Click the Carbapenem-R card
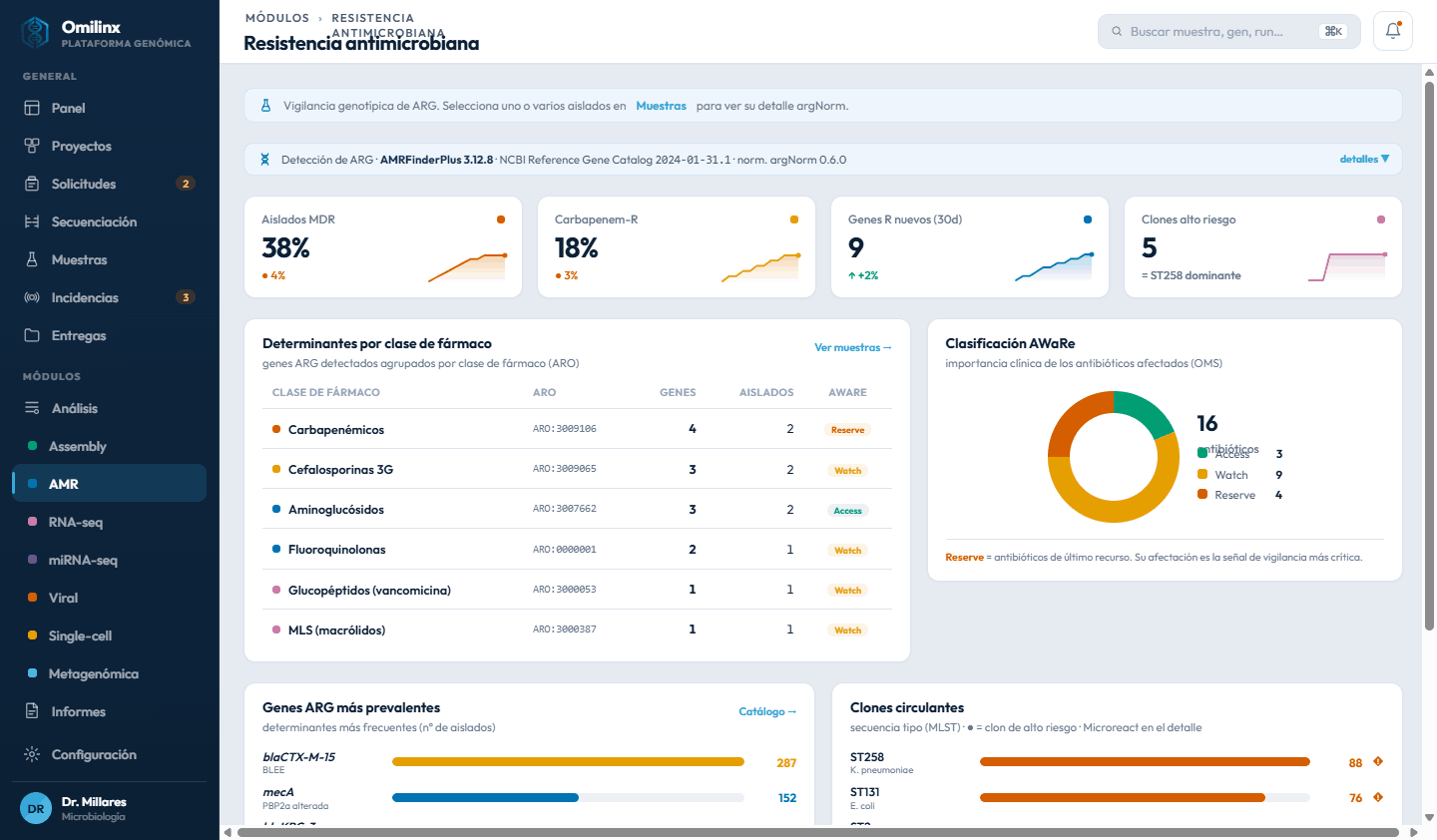The image size is (1437, 840). [677, 247]
